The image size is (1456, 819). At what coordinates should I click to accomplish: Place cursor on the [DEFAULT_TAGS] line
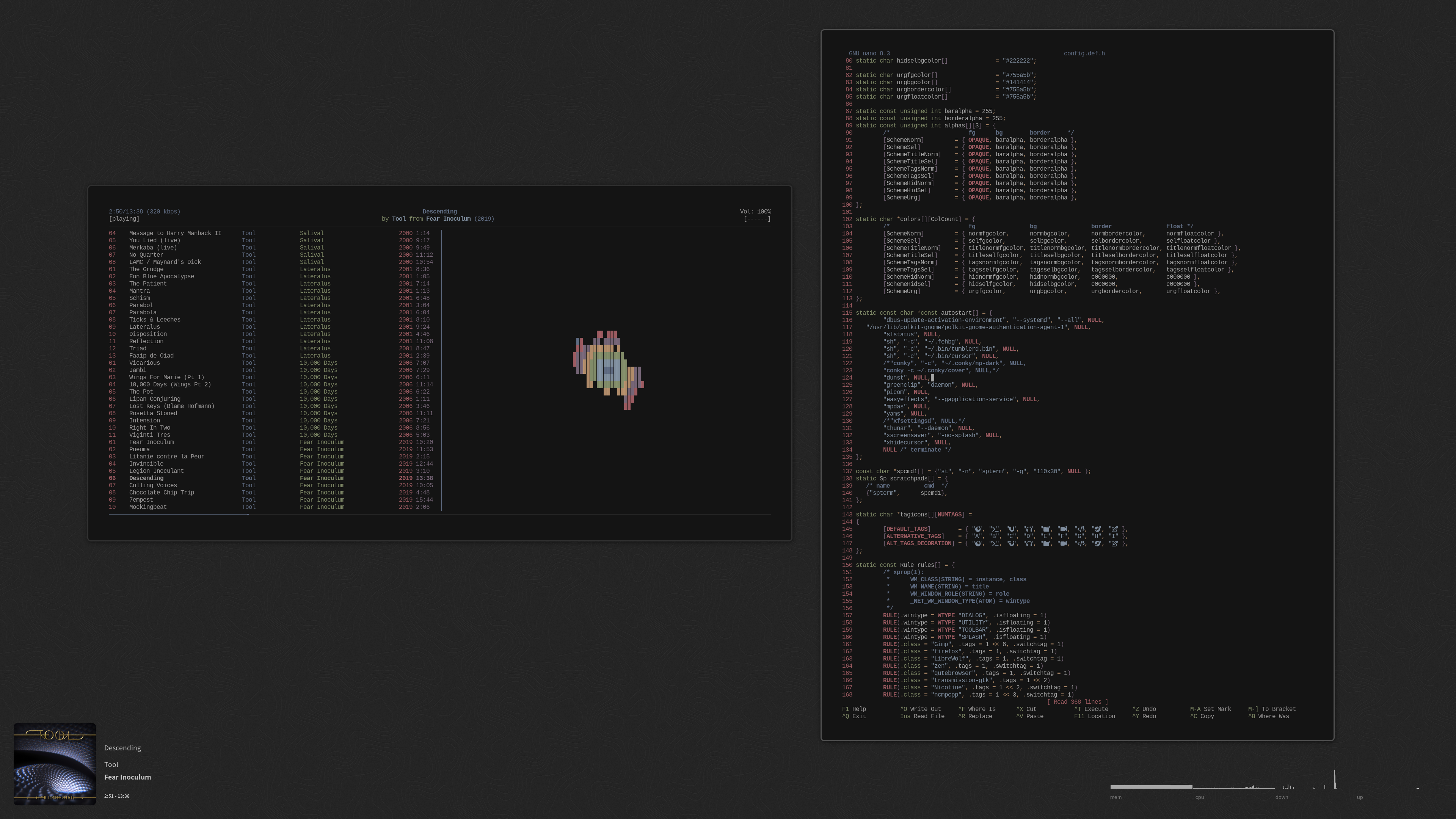tap(1005, 529)
